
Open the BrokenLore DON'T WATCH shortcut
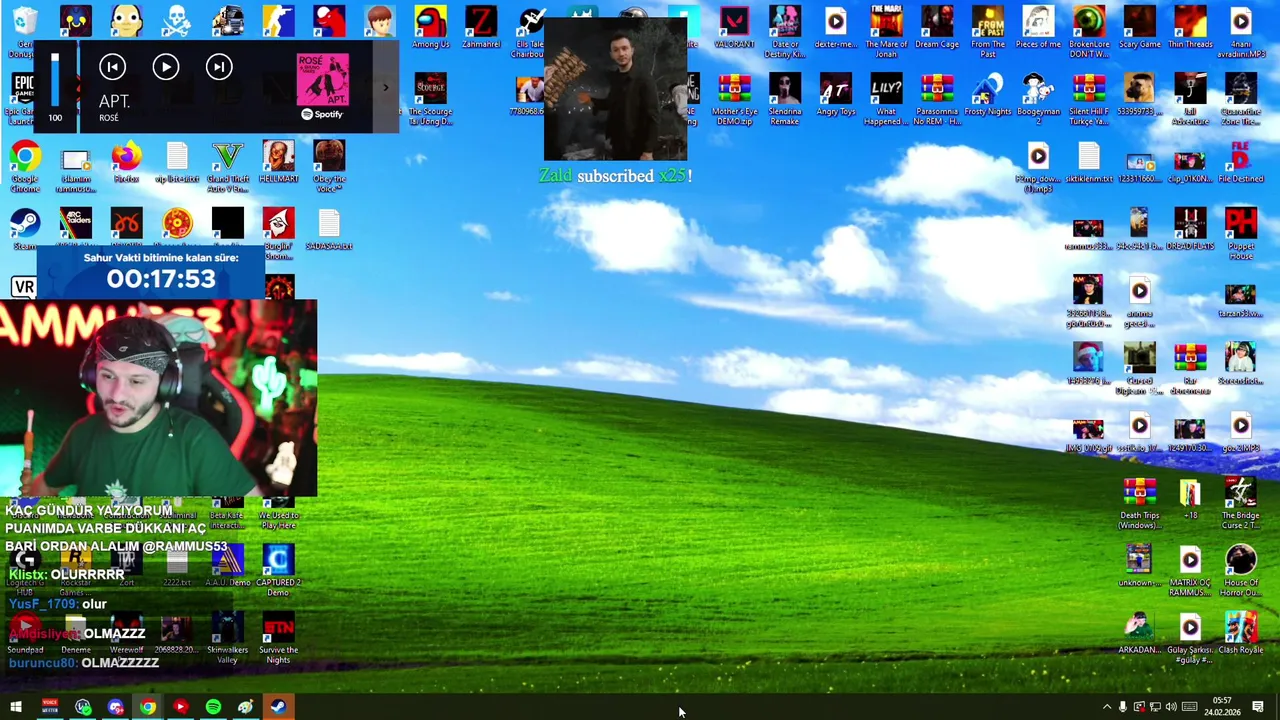1089,32
